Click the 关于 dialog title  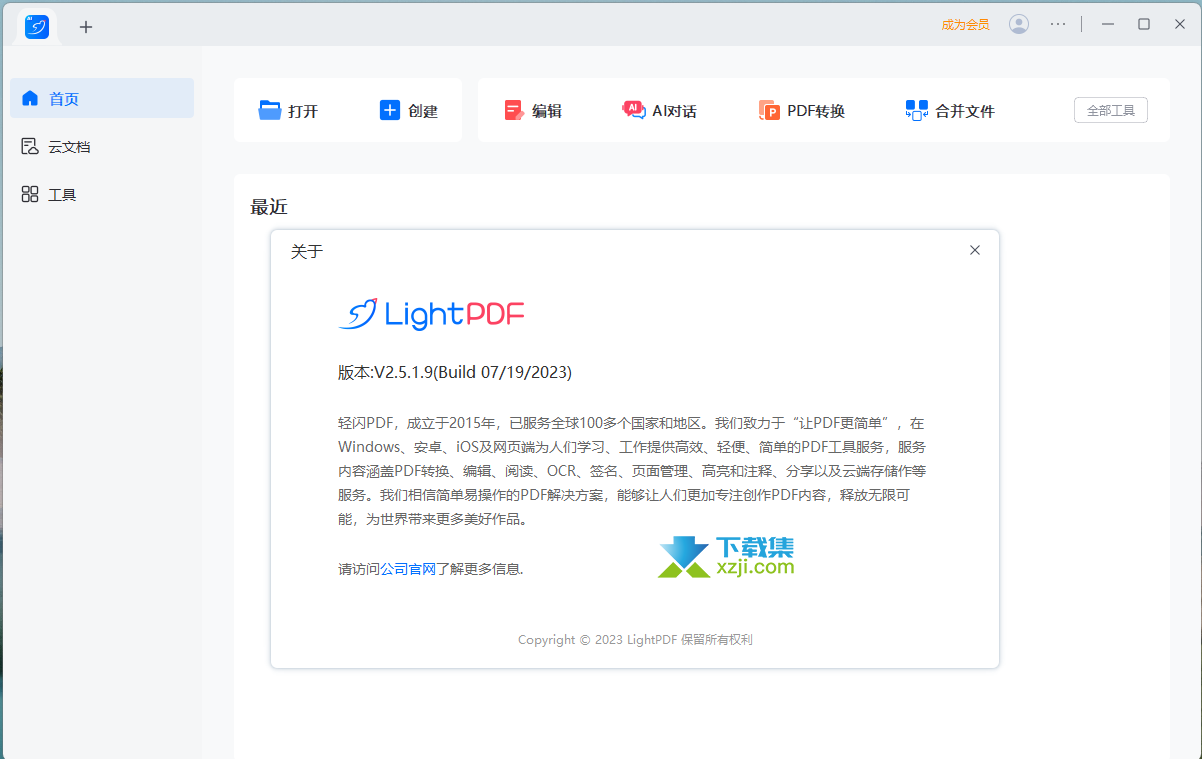[307, 251]
